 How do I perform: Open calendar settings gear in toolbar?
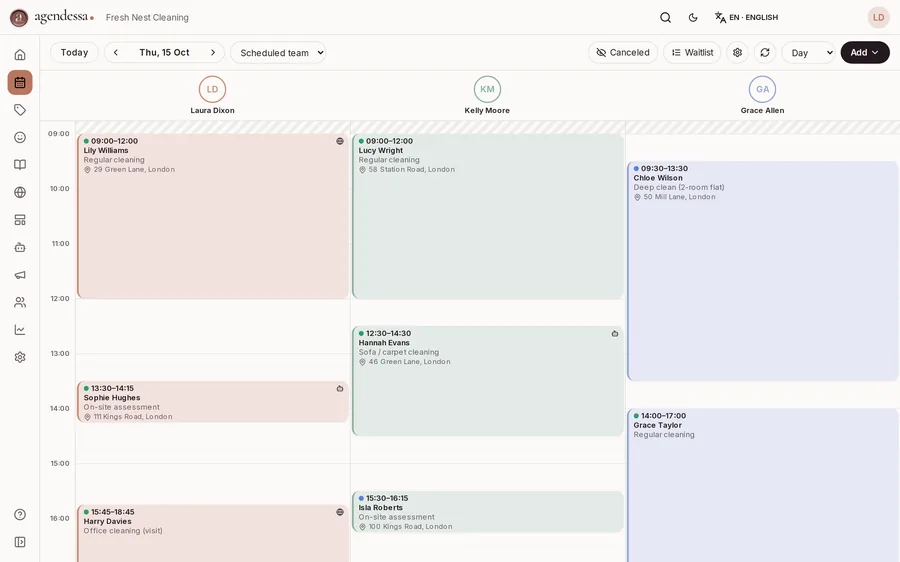(x=738, y=52)
